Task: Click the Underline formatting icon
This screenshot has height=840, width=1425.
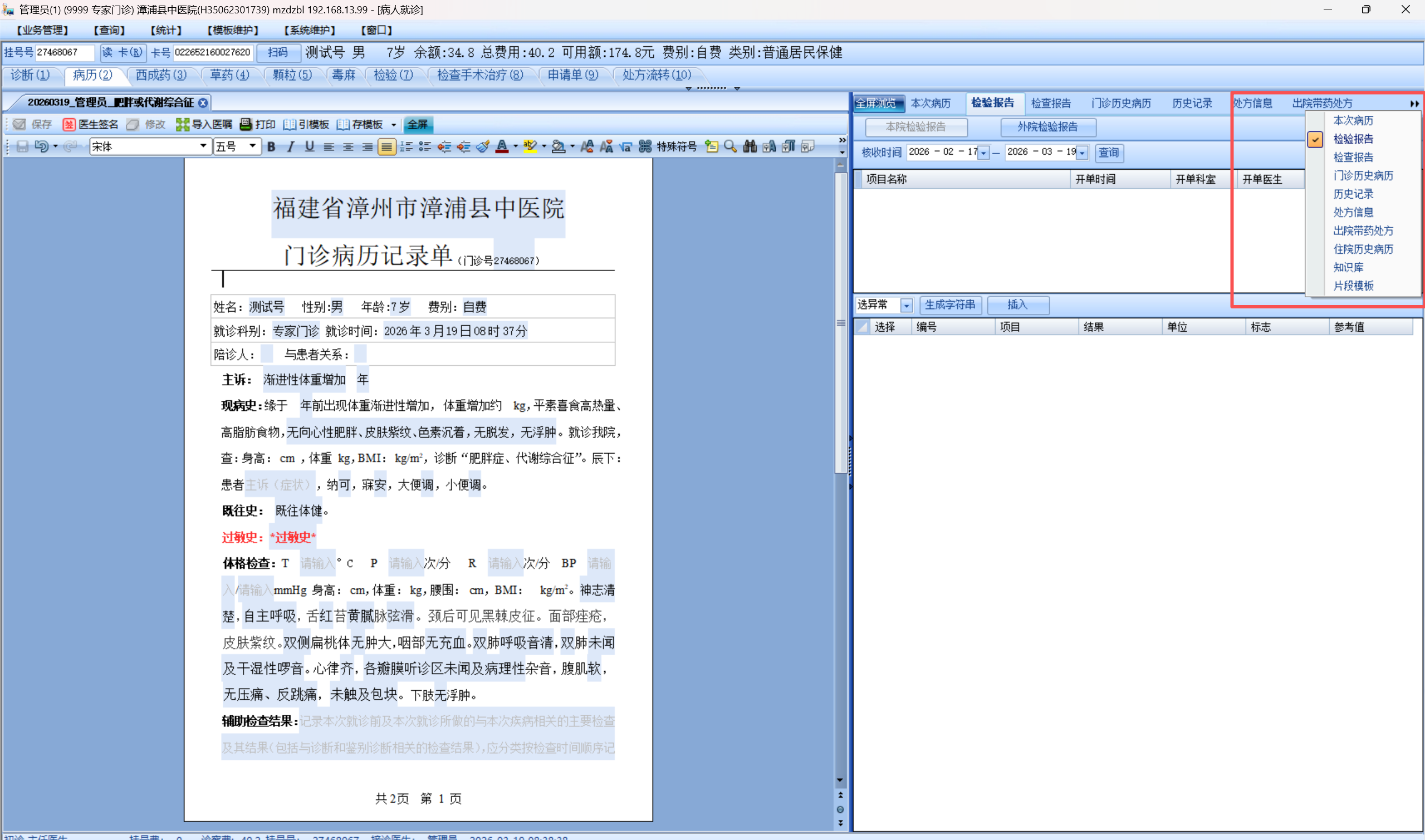Action: click(309, 146)
